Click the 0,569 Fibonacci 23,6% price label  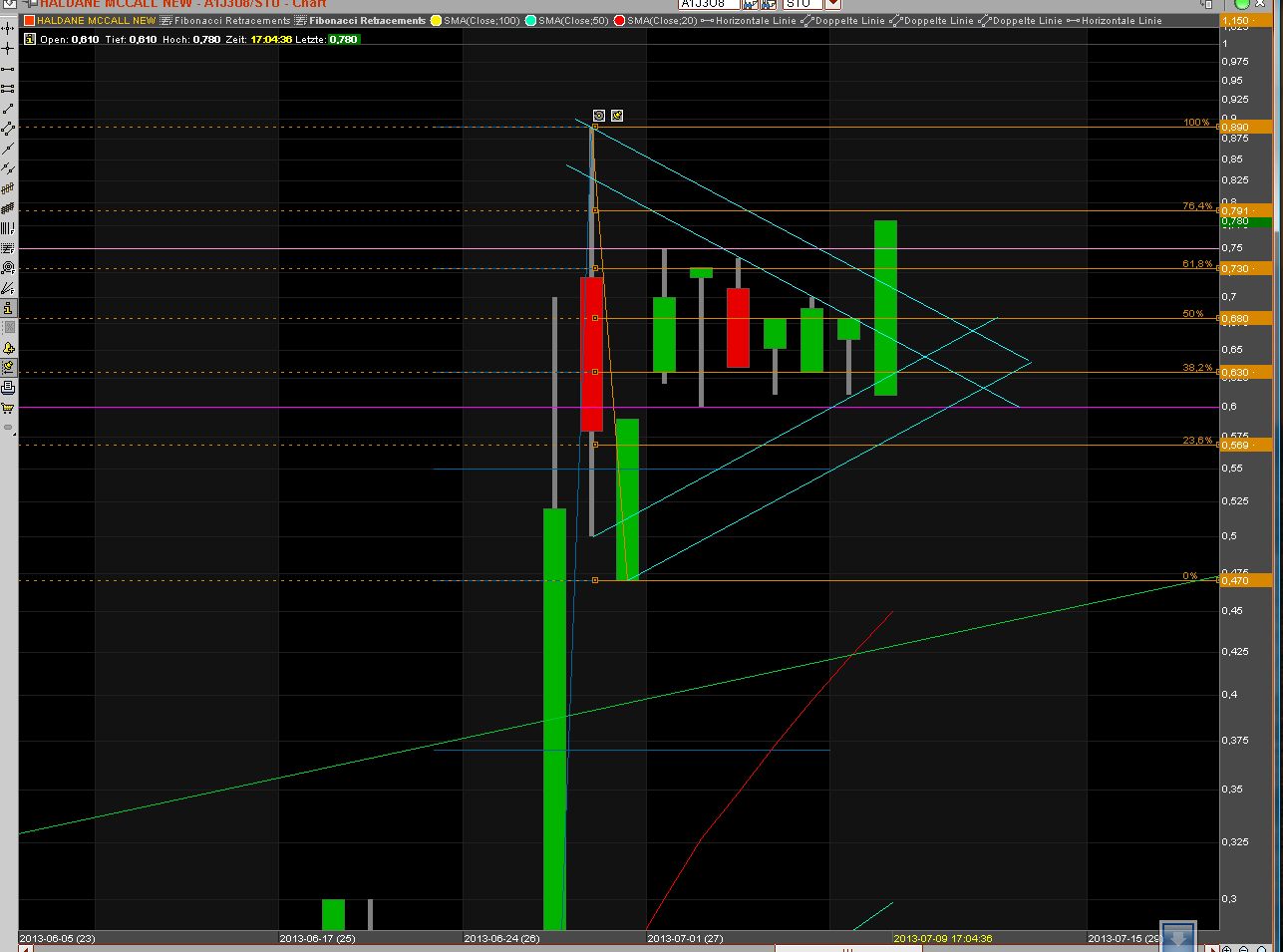(x=1246, y=445)
